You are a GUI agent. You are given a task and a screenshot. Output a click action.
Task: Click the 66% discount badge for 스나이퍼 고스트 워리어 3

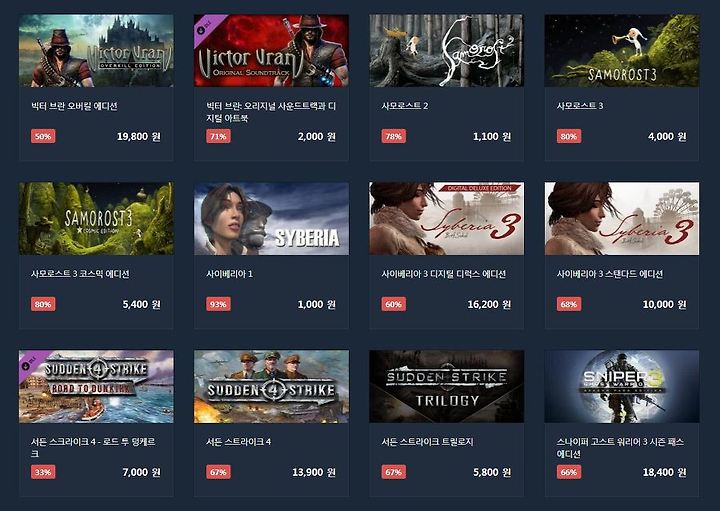tap(569, 472)
